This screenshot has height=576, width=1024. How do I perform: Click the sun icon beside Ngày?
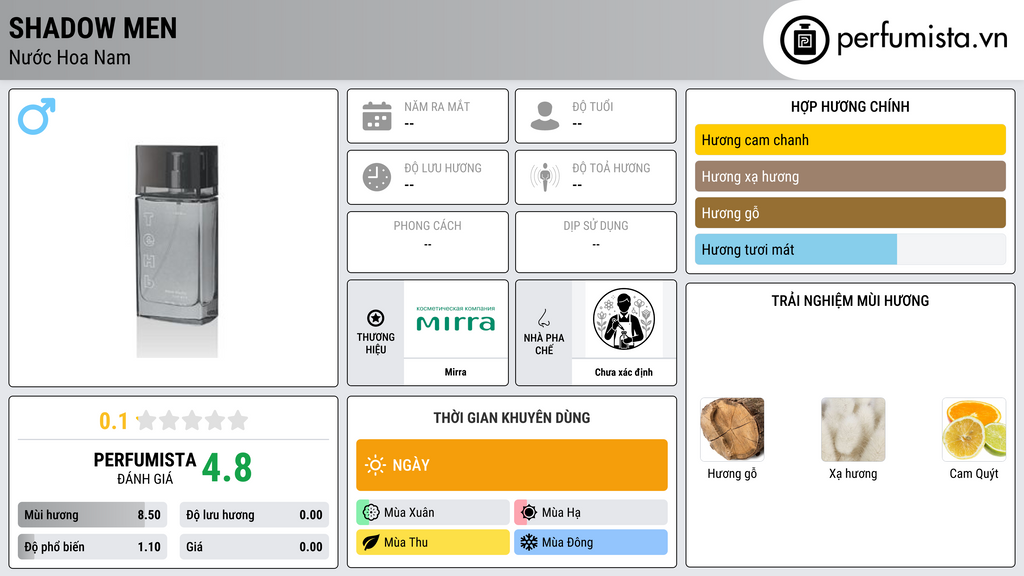tap(376, 465)
